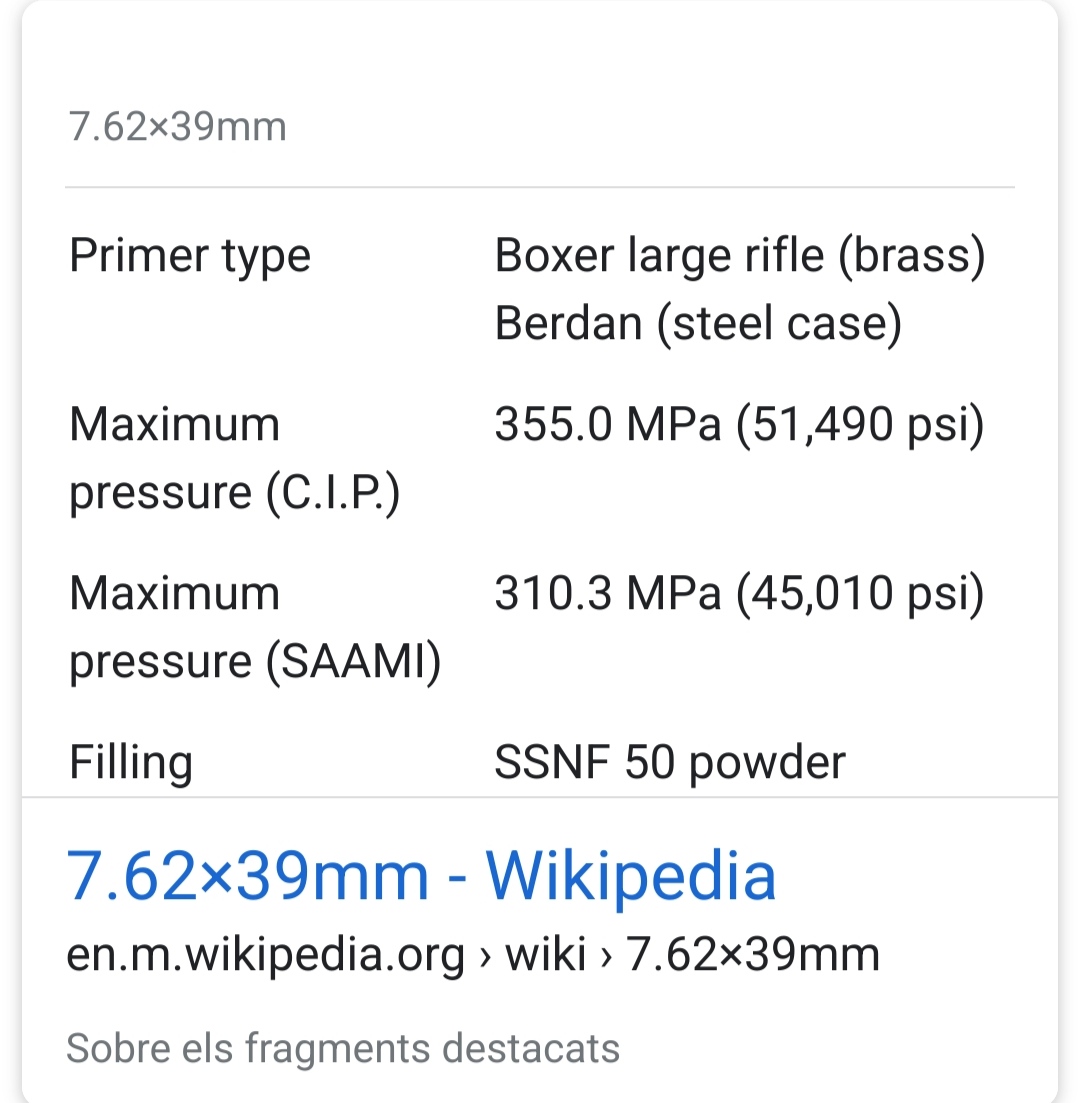
Task: Click the divider line below the snippet heading
Action: click(x=540, y=187)
